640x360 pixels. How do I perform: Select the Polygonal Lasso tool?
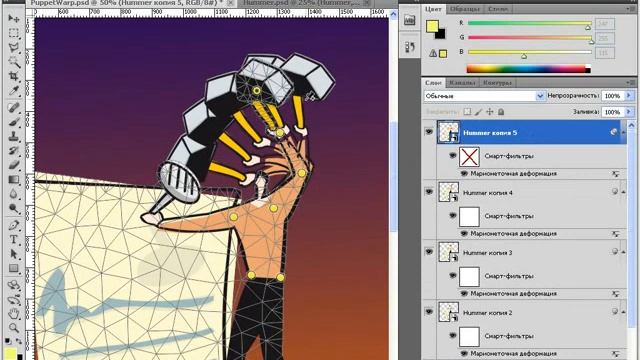13,47
